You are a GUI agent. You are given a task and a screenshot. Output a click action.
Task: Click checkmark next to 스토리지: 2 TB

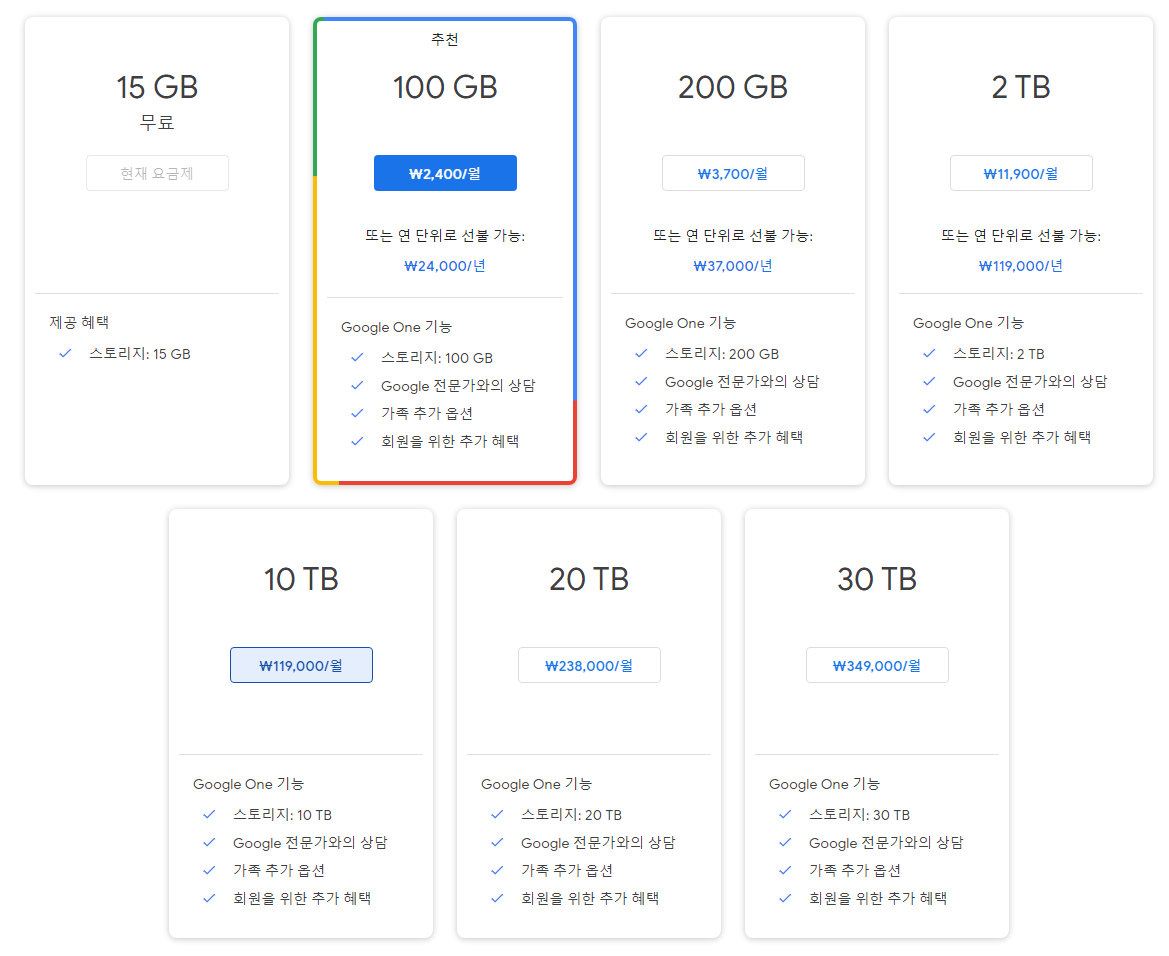coord(929,353)
